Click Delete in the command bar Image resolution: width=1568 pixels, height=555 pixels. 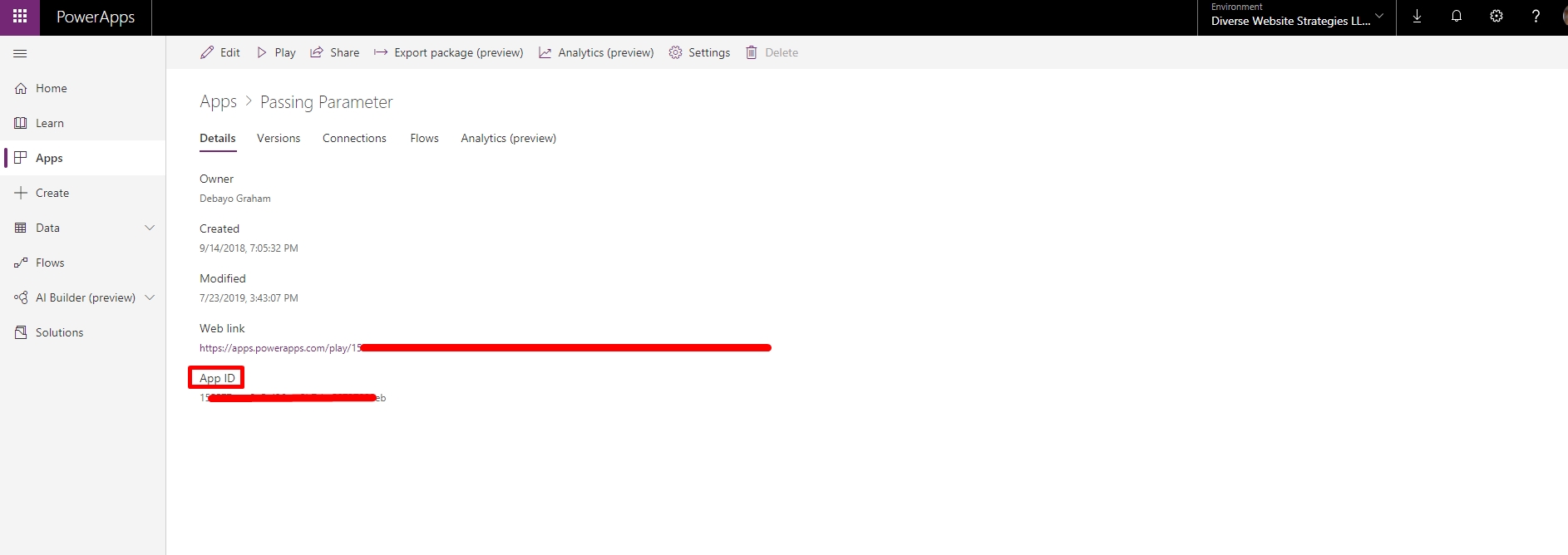pos(772,52)
